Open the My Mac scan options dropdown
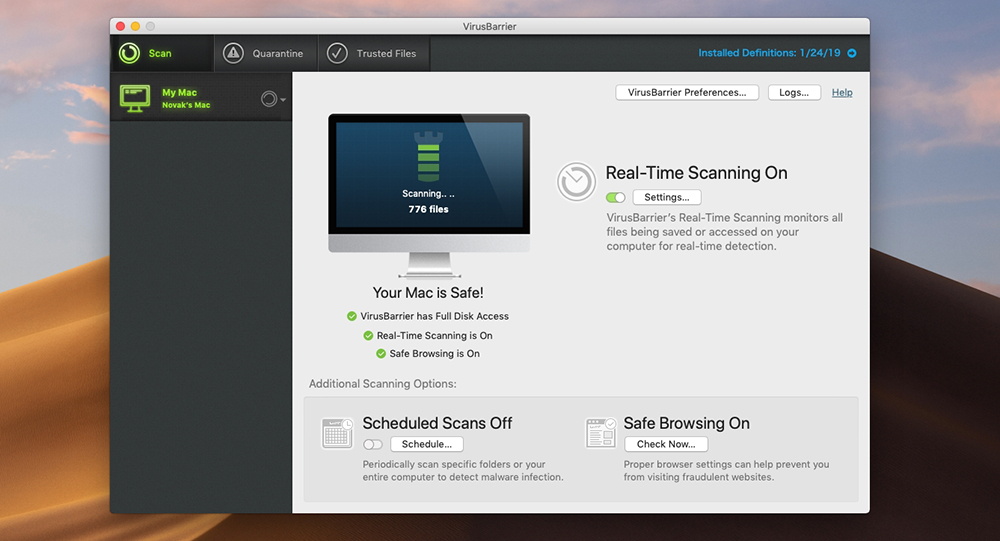 click(x=273, y=99)
